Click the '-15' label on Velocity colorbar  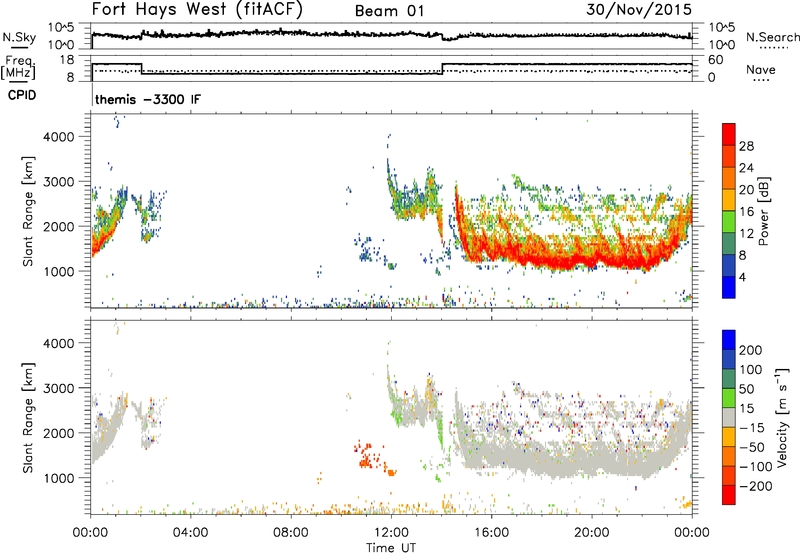pyautogui.click(x=752, y=428)
